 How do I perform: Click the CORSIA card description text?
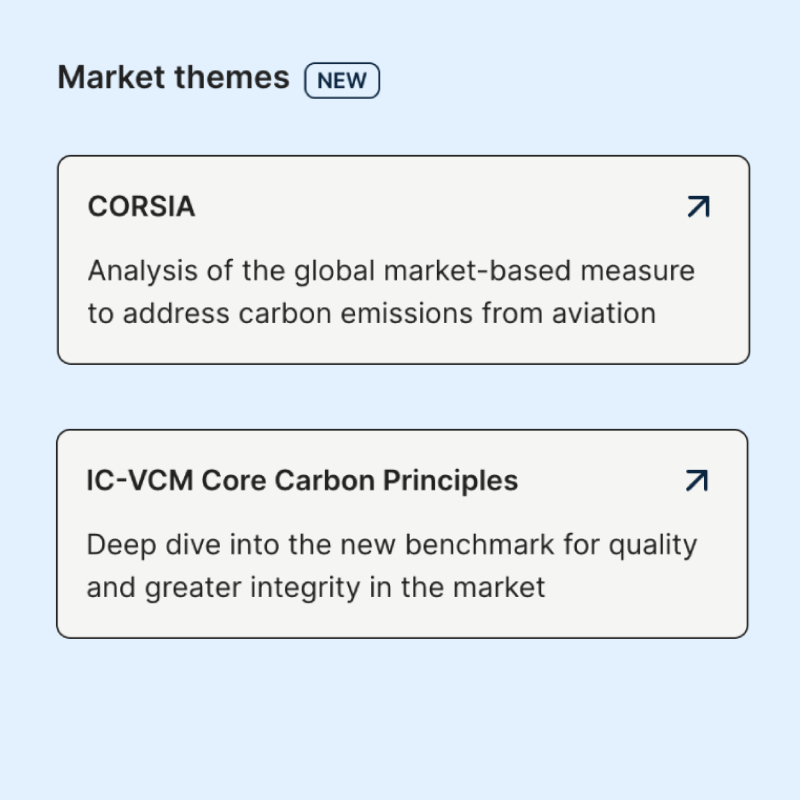point(390,292)
